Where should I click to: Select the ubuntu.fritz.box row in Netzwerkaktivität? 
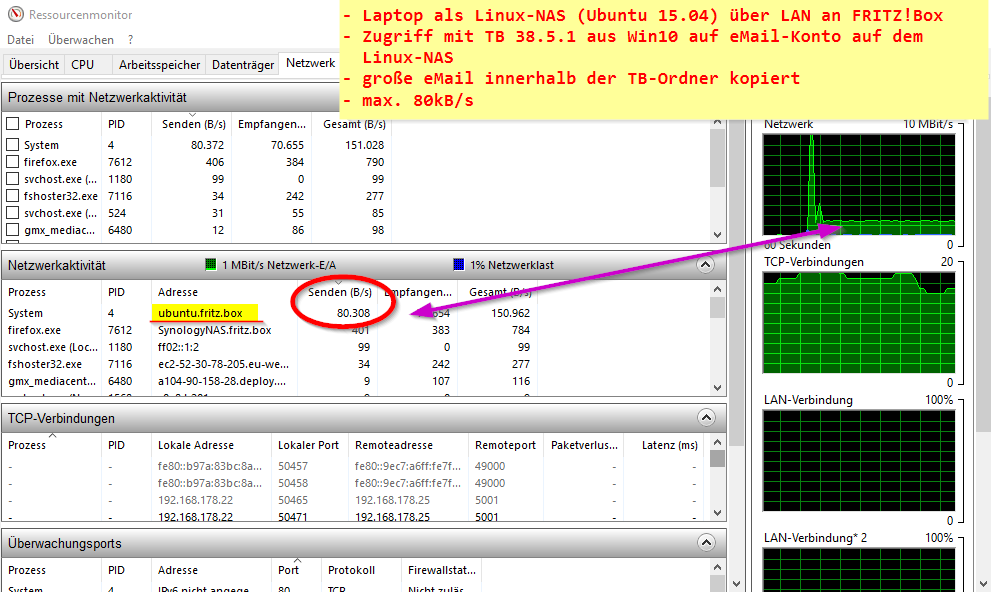pyautogui.click(x=200, y=313)
